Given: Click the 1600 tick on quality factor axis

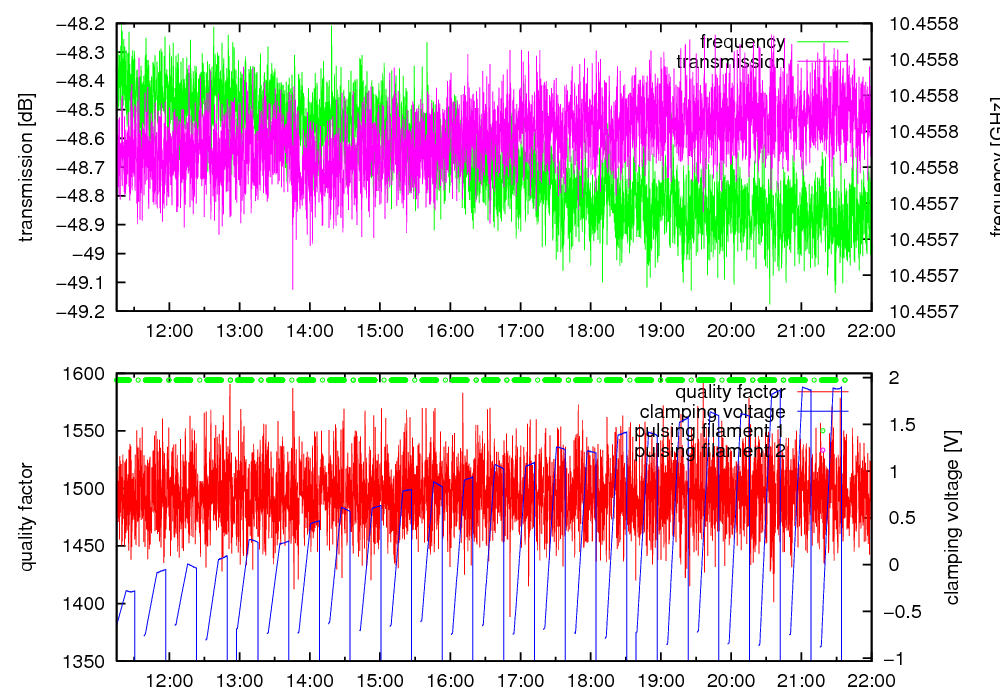Looking at the screenshot, I should click(85, 374).
